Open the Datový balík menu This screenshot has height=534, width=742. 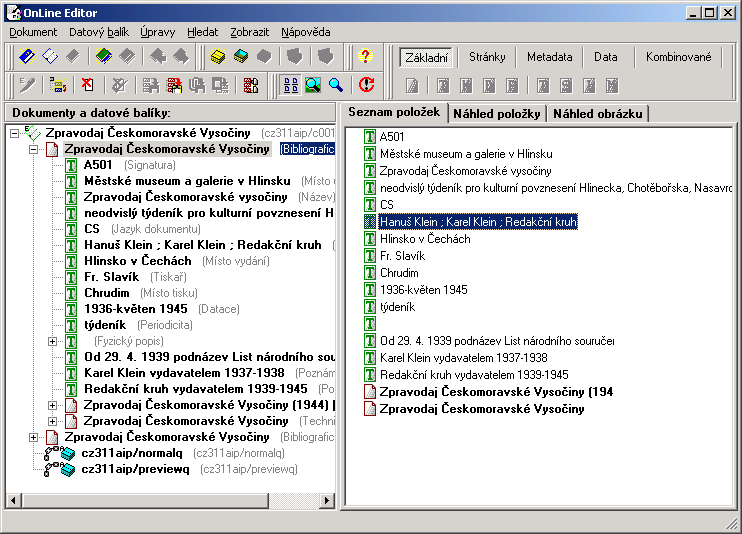click(98, 32)
